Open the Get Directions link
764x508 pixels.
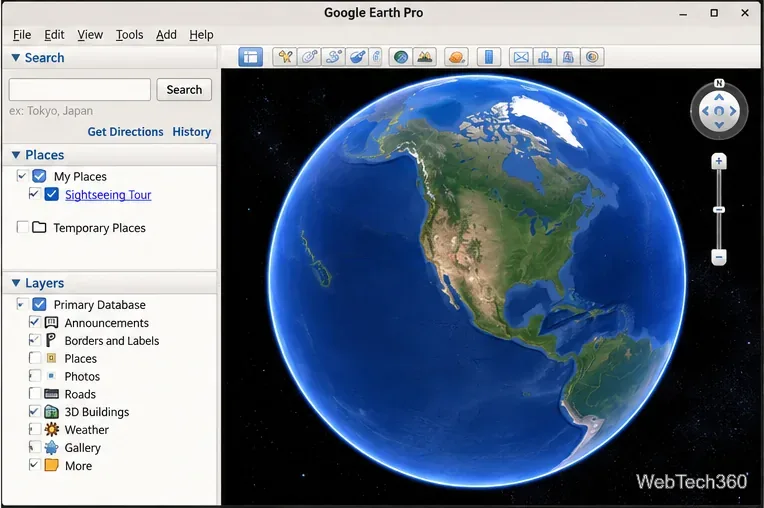pyautogui.click(x=125, y=132)
